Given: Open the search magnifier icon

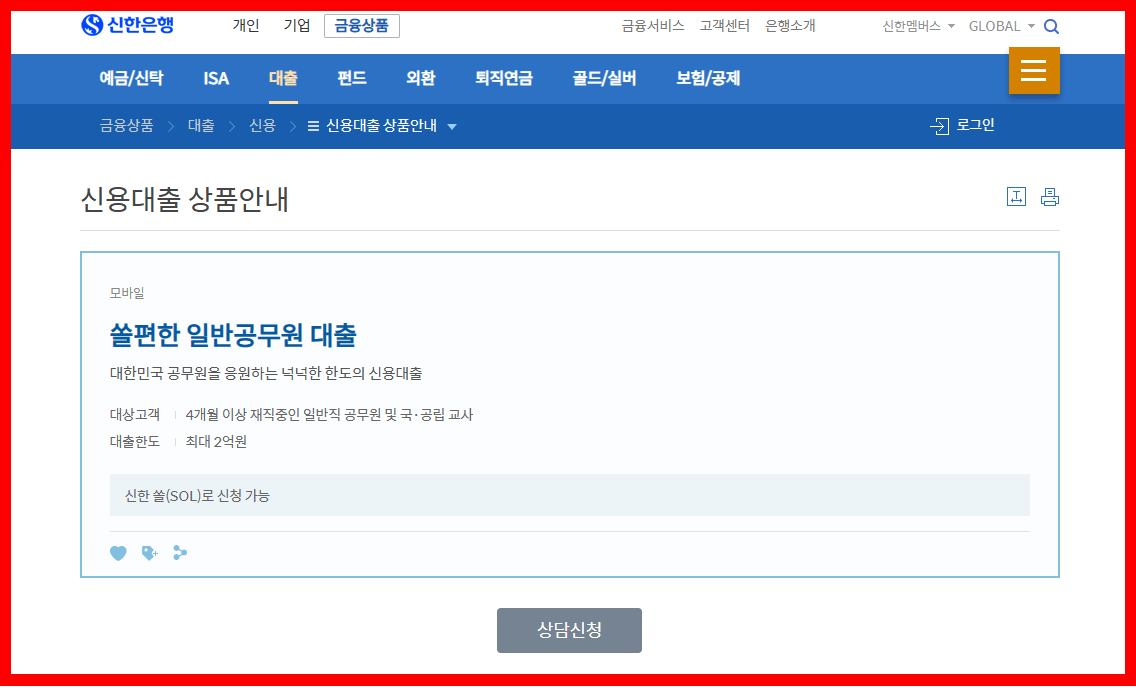Looking at the screenshot, I should [x=1051, y=27].
